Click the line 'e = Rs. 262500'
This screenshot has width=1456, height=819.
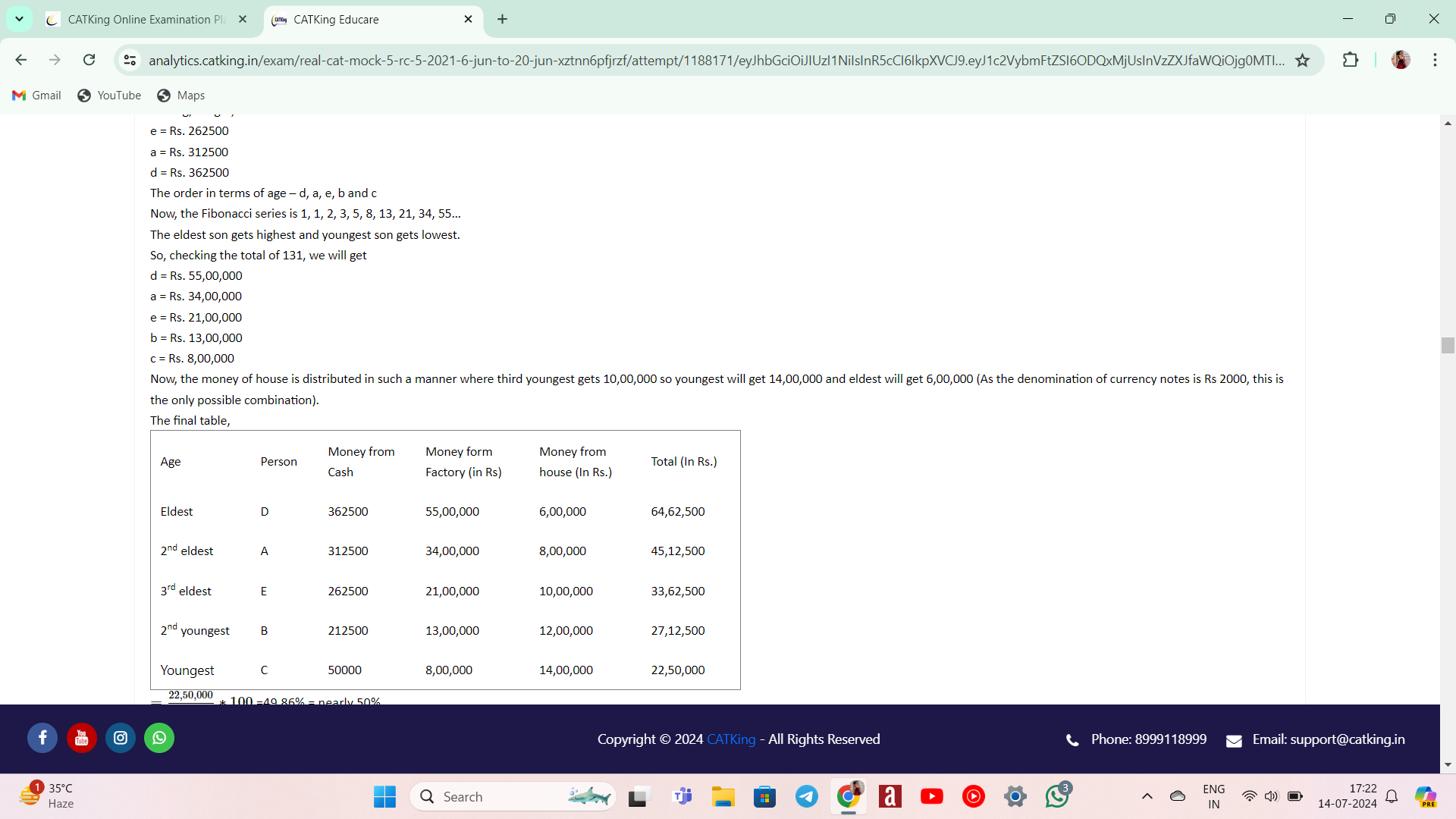click(190, 131)
